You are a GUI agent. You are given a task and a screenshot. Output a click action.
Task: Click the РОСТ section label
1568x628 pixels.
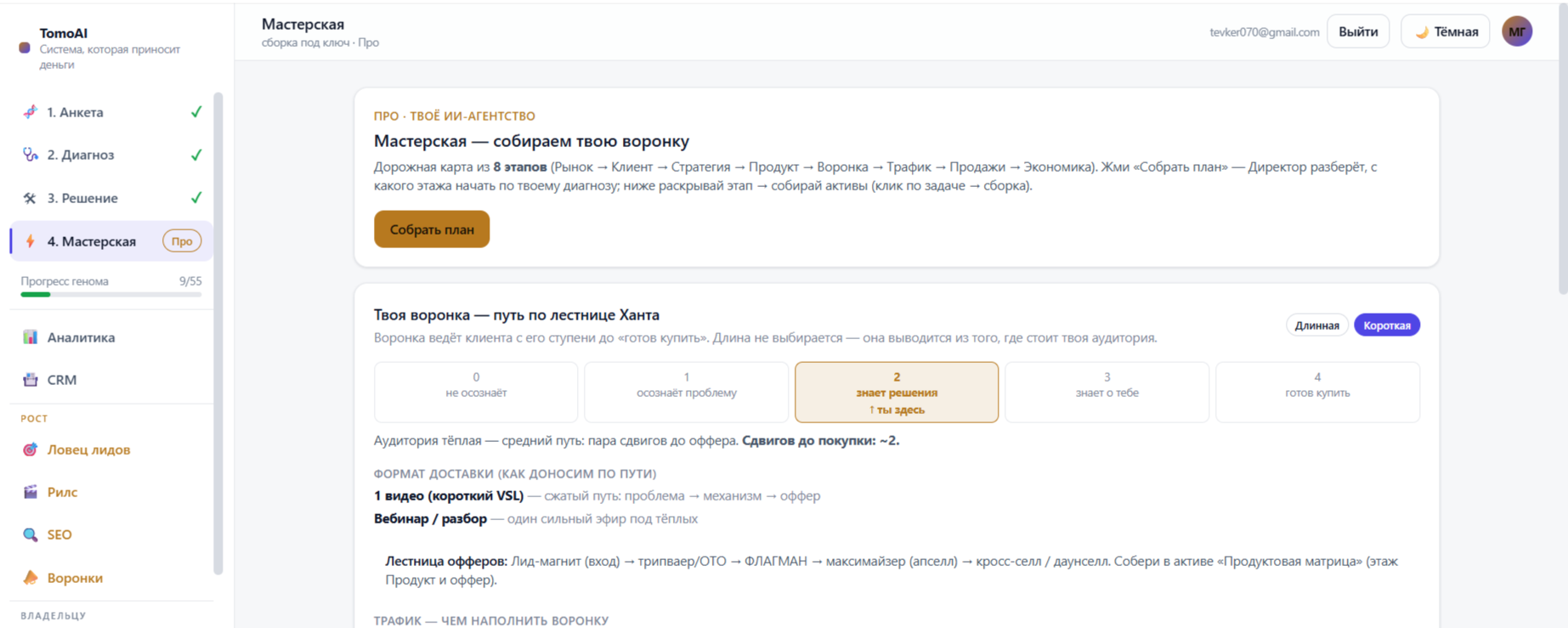(34, 418)
